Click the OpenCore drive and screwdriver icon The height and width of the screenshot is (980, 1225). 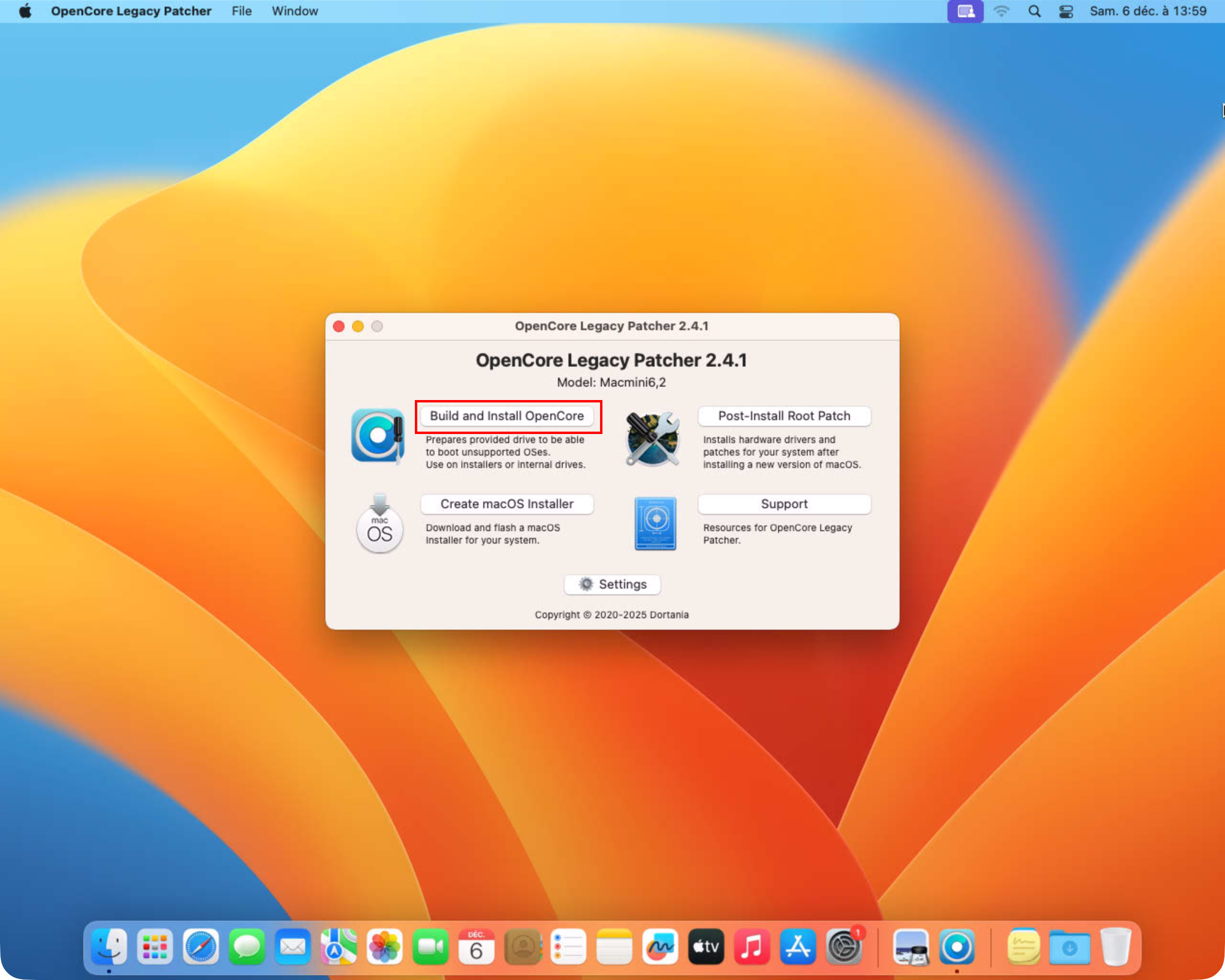click(377, 436)
